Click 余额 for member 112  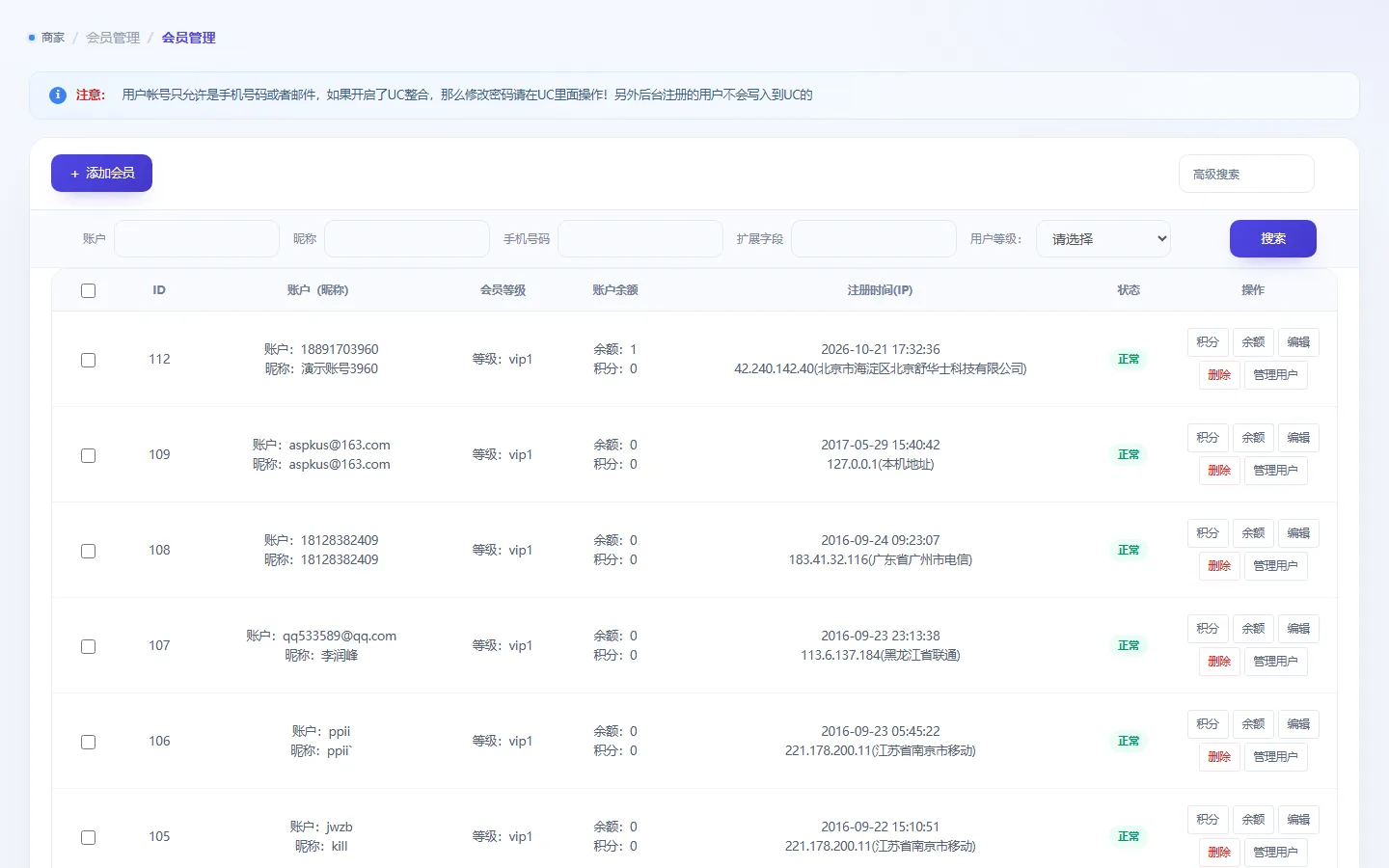(1253, 342)
